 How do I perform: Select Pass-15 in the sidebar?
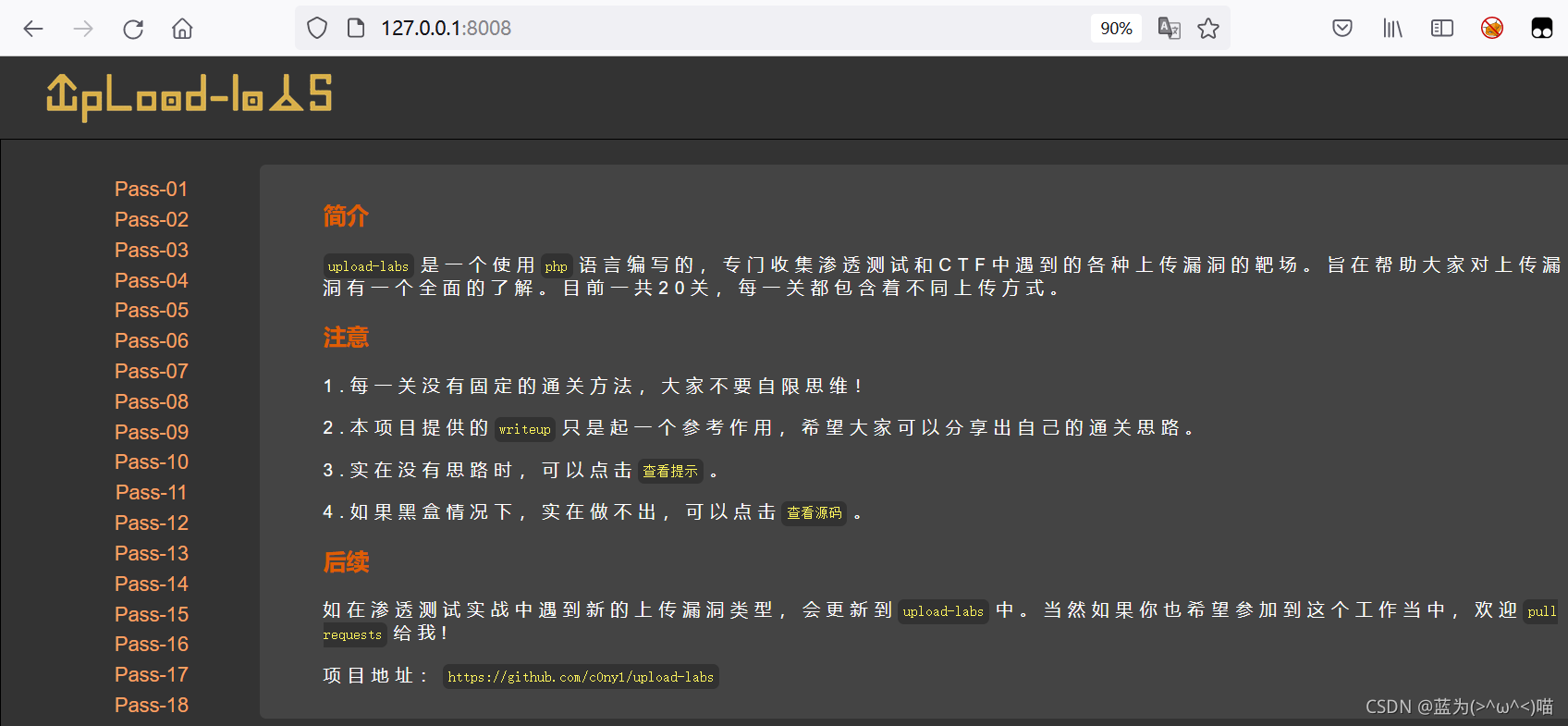(152, 614)
